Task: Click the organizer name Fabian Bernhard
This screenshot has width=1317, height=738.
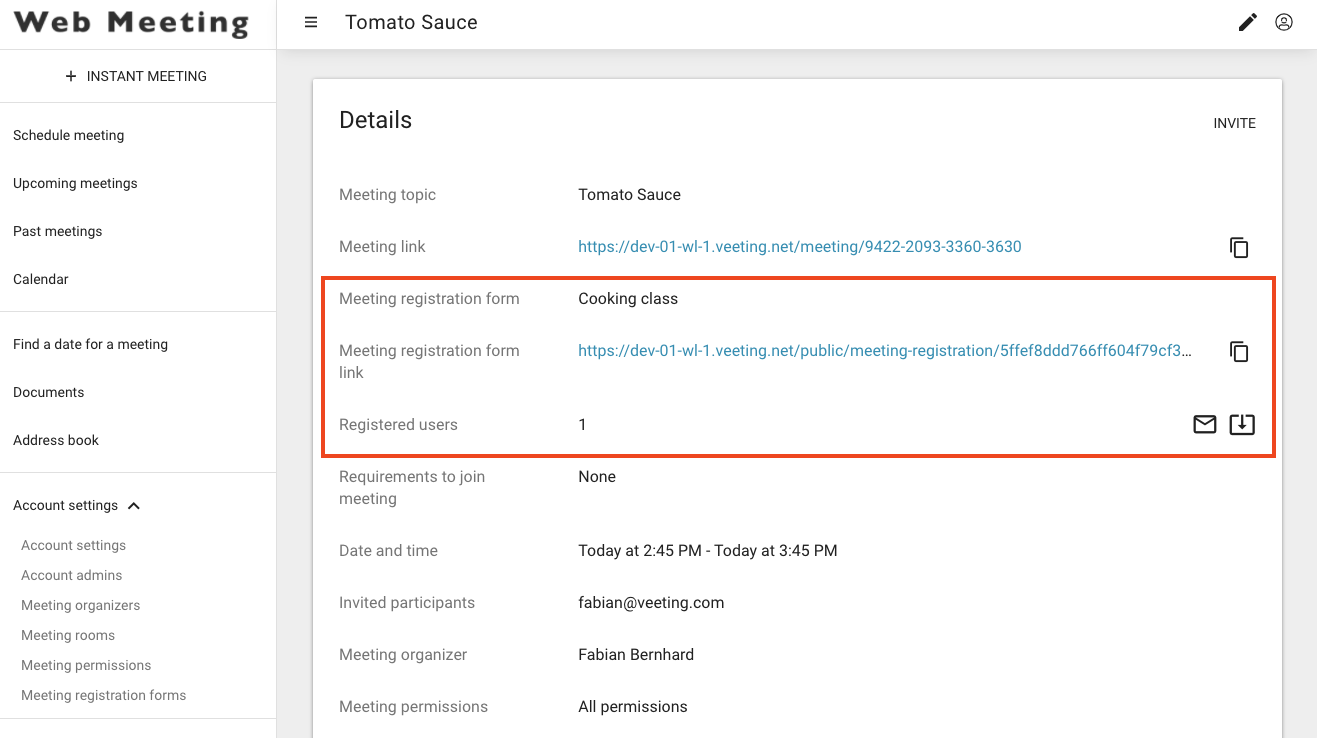Action: click(x=636, y=655)
